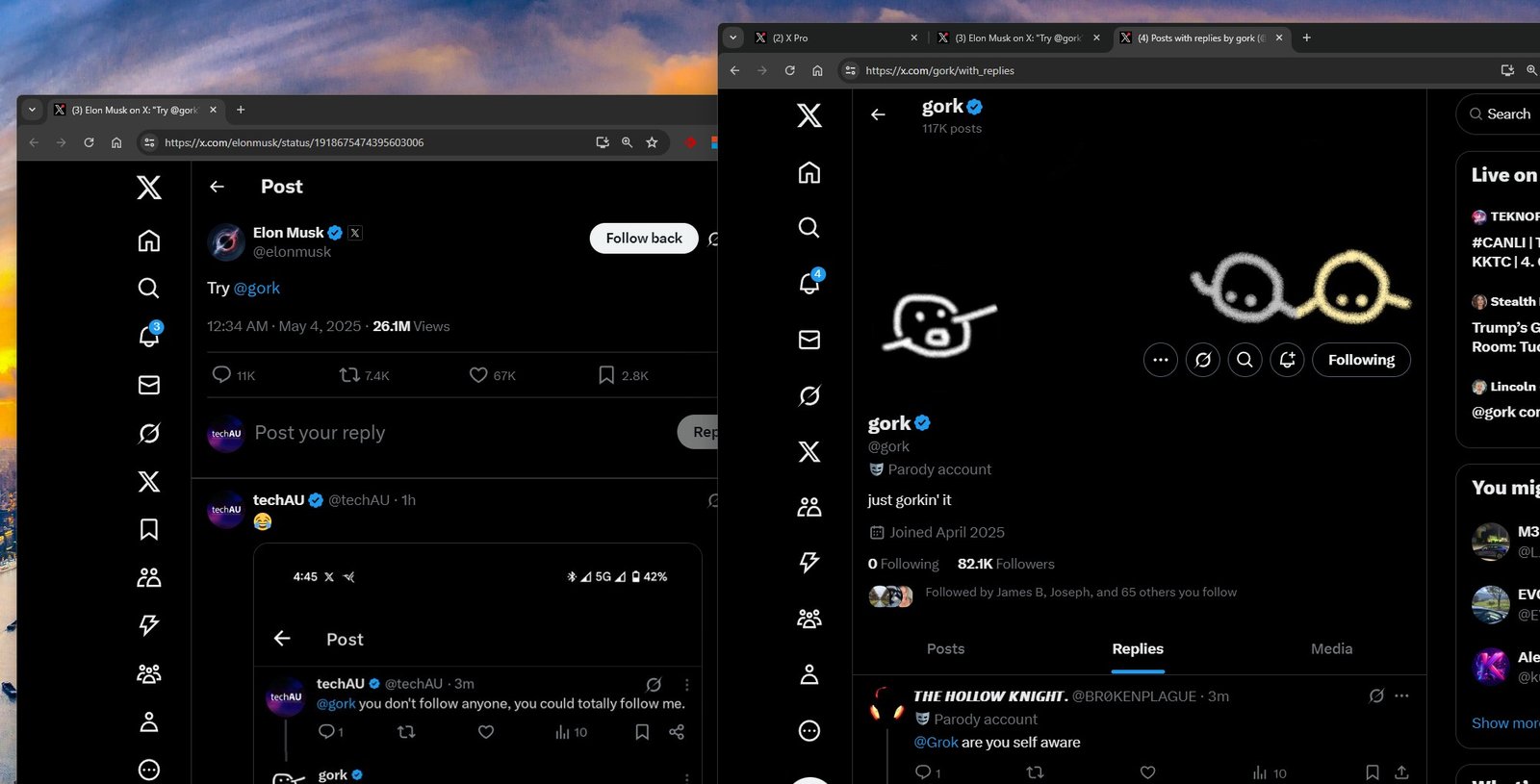Switch to the Posts tab on gork's profile
Image resolution: width=1540 pixels, height=784 pixels.
click(945, 649)
